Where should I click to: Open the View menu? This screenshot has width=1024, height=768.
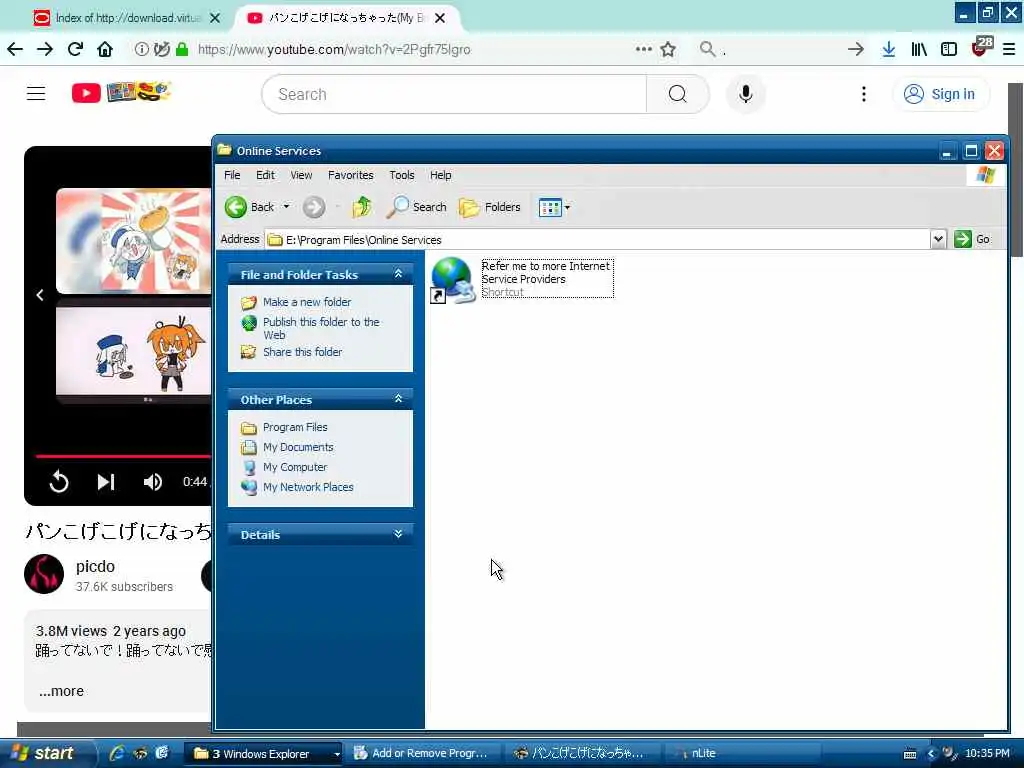coord(301,175)
